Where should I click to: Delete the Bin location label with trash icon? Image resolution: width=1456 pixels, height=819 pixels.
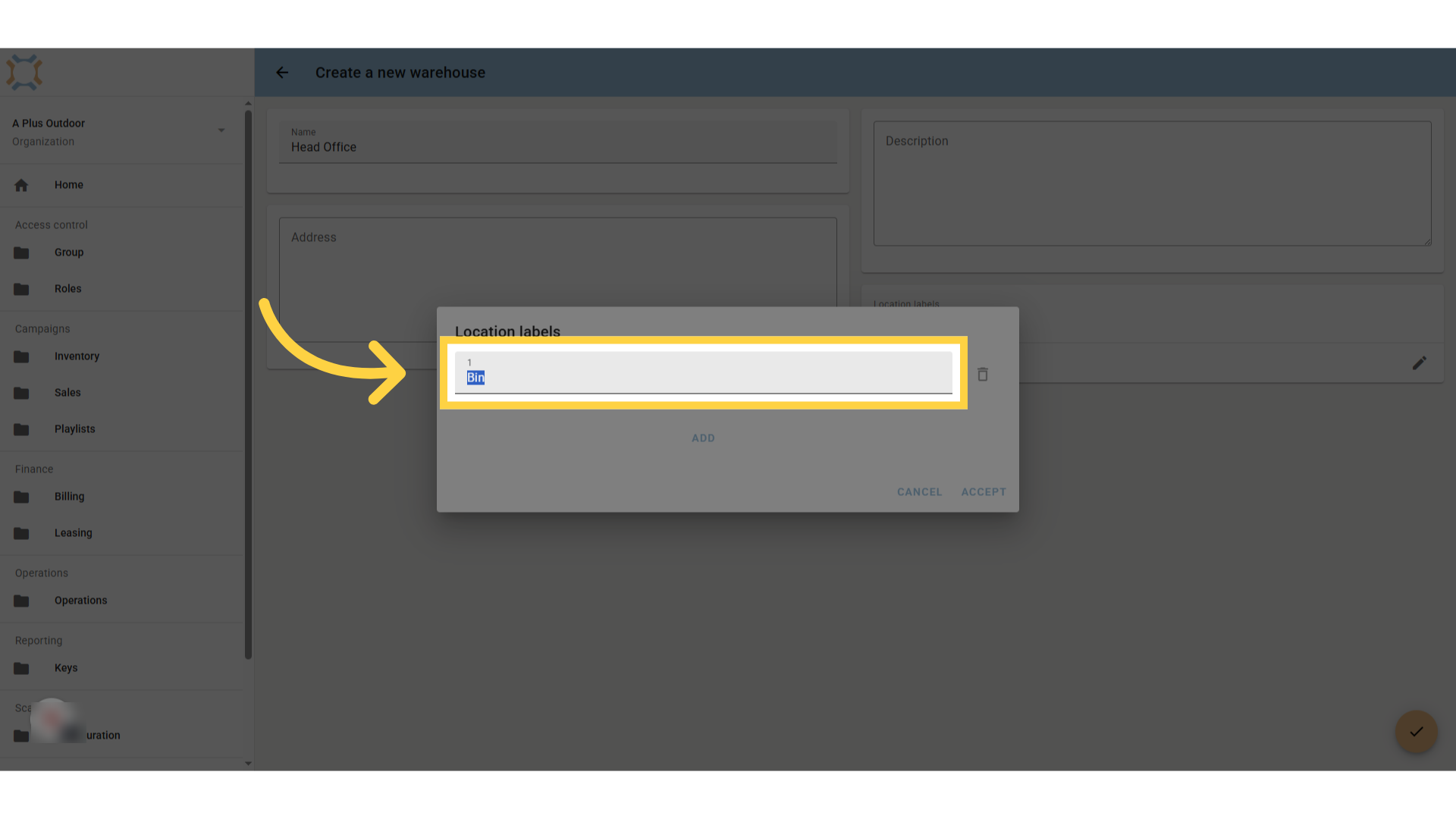pos(983,375)
